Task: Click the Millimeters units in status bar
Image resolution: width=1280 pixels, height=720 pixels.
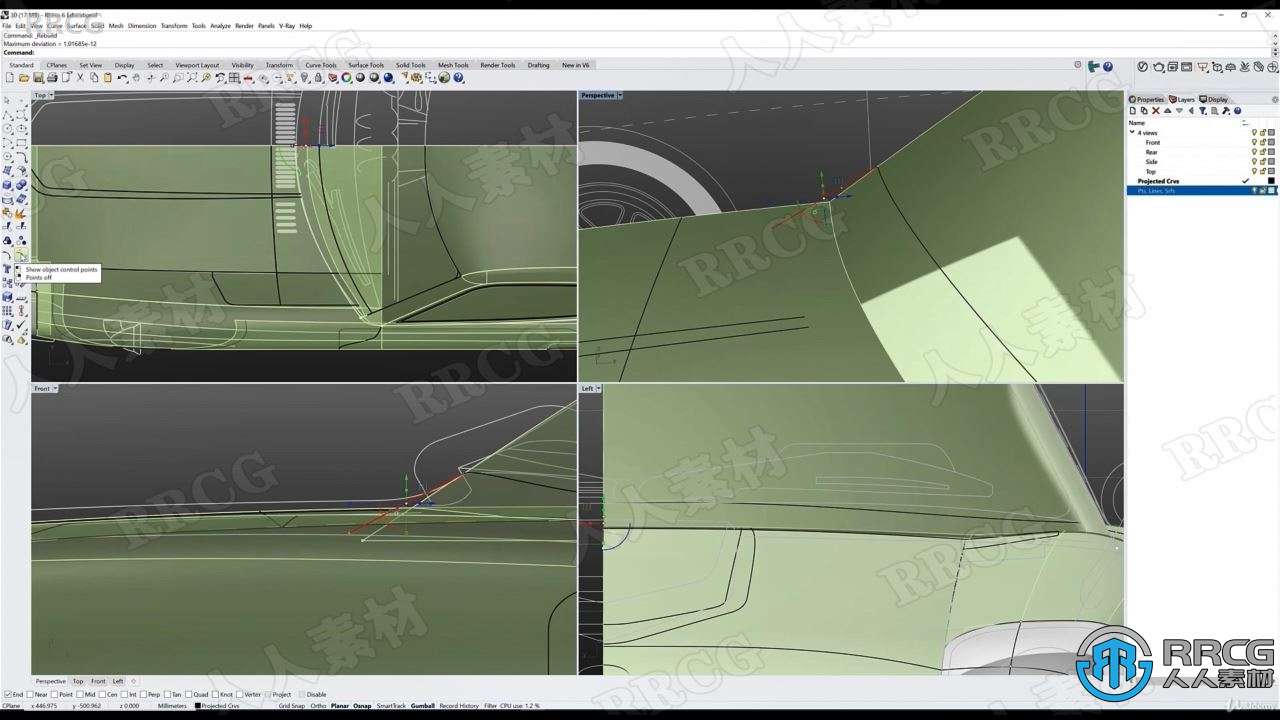Action: (172, 706)
